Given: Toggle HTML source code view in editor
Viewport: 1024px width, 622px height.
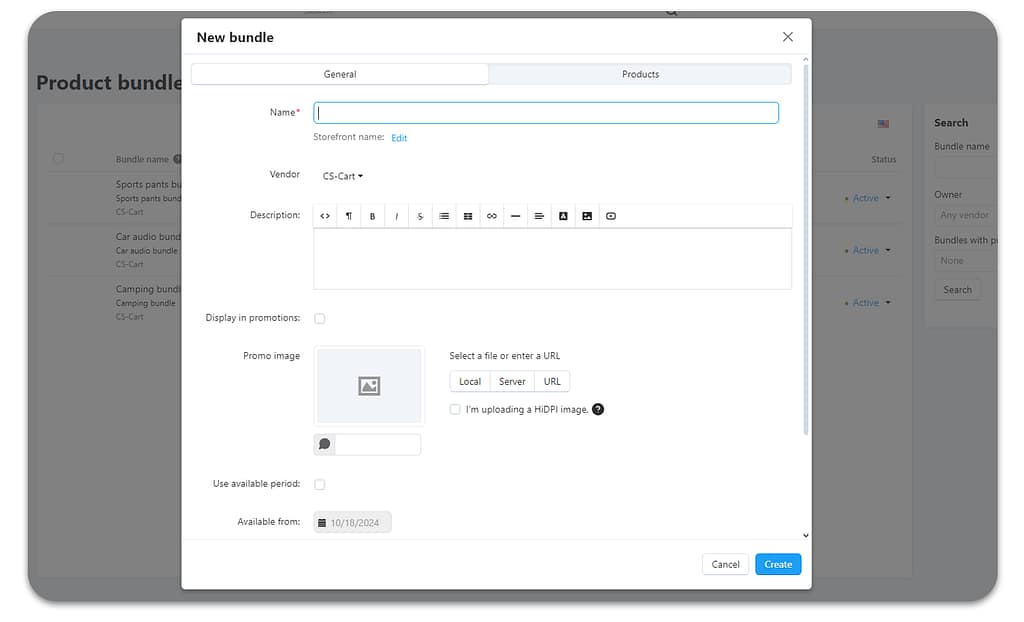Looking at the screenshot, I should click(325, 216).
